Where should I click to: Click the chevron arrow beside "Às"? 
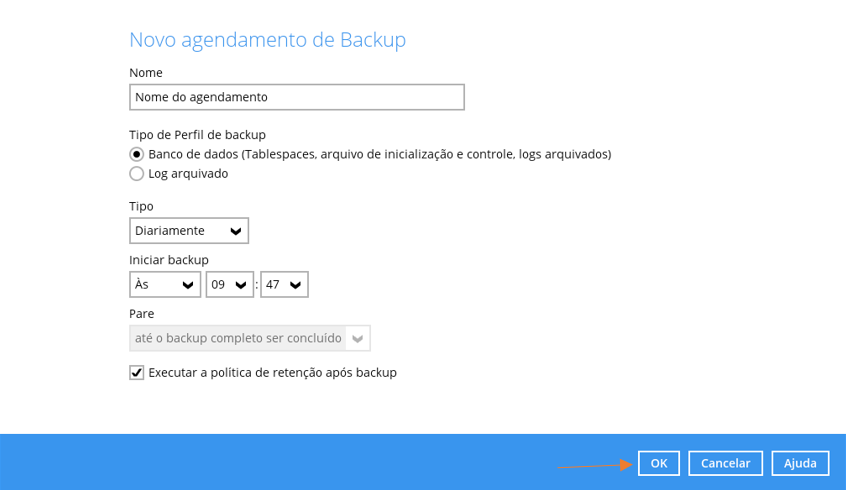pos(188,285)
